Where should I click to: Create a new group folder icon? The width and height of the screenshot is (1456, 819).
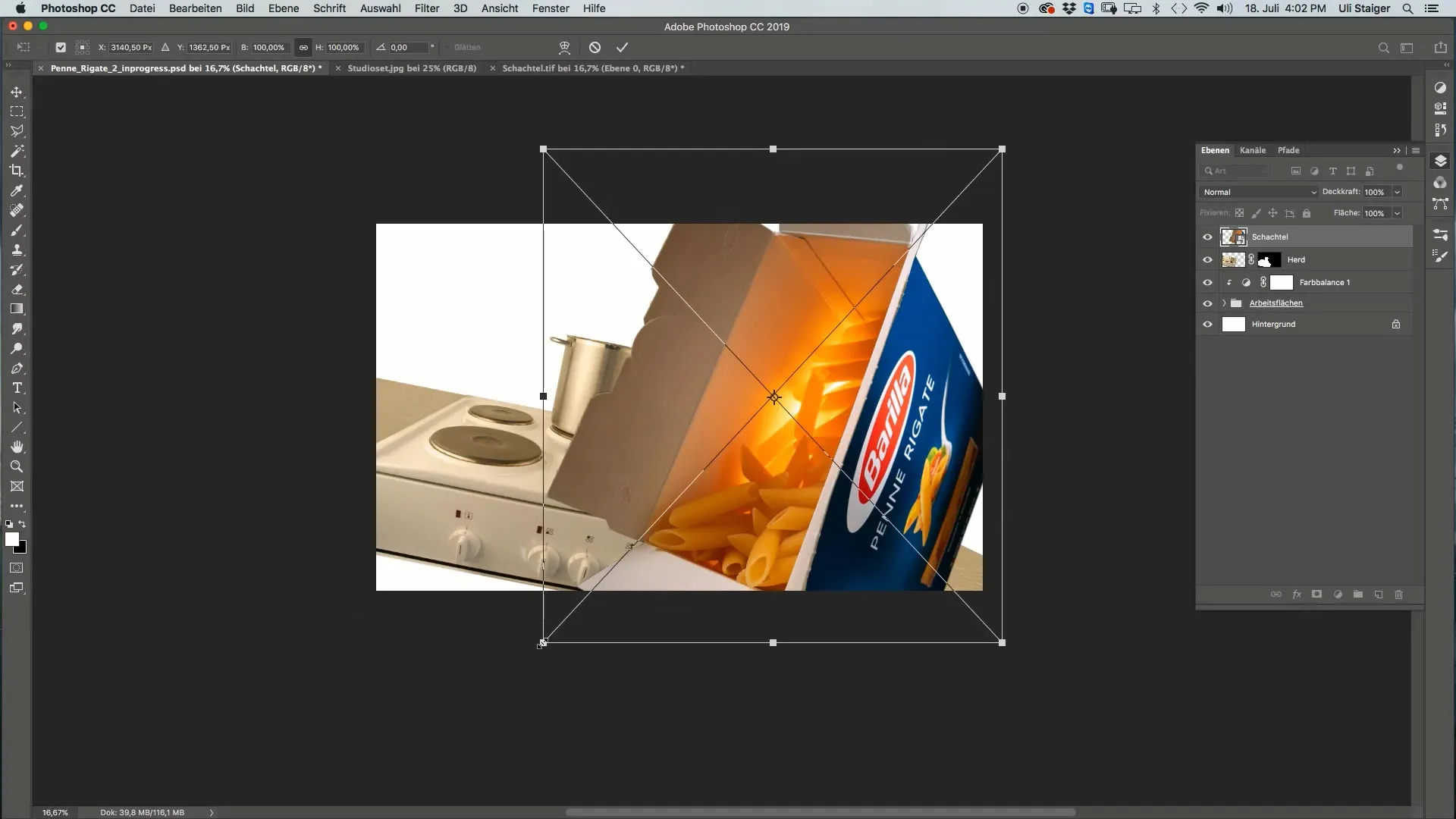coord(1358,595)
